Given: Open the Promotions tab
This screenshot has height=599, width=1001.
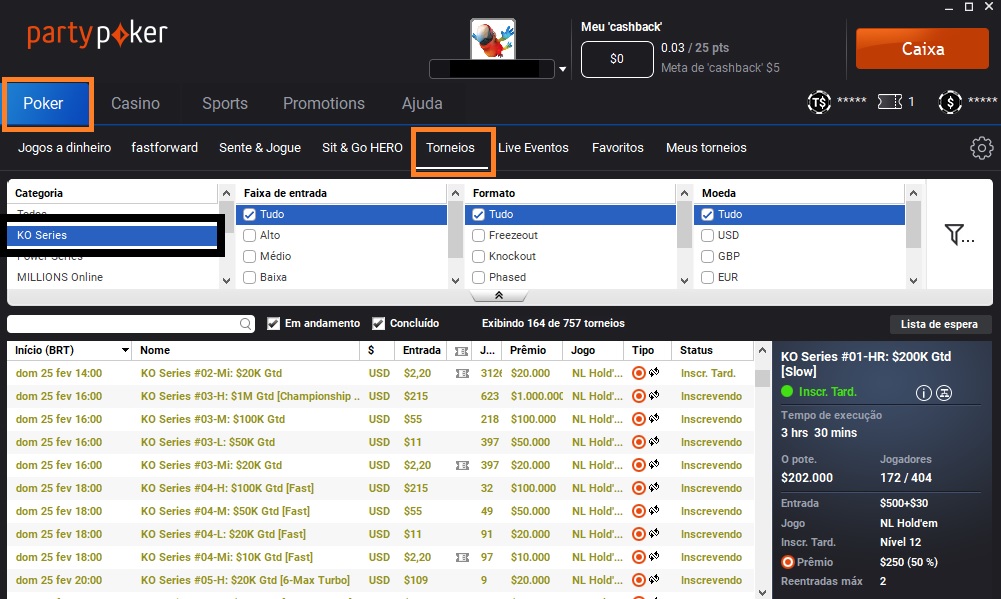Looking at the screenshot, I should 324,103.
